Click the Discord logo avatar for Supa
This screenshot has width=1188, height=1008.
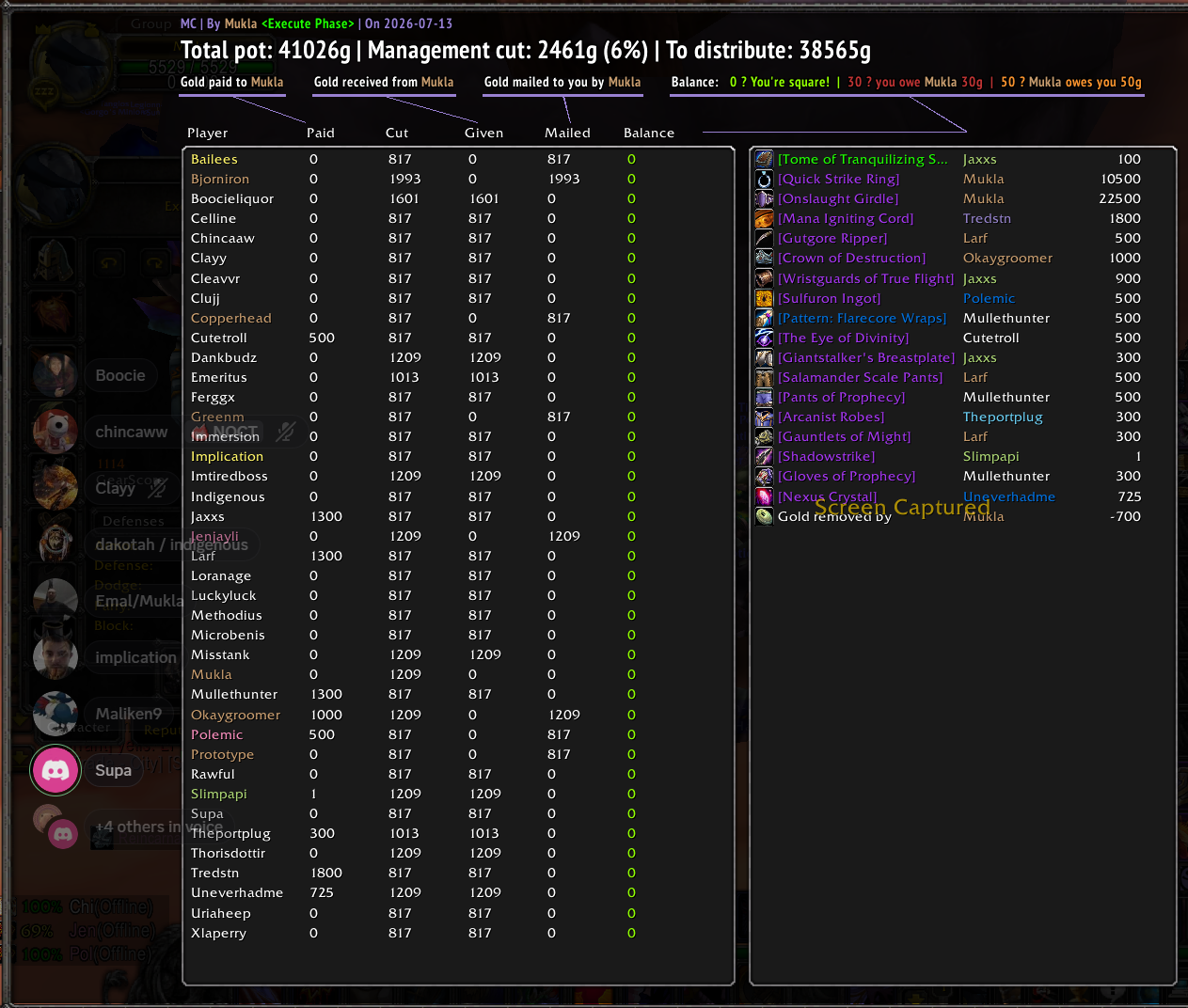(x=55, y=770)
